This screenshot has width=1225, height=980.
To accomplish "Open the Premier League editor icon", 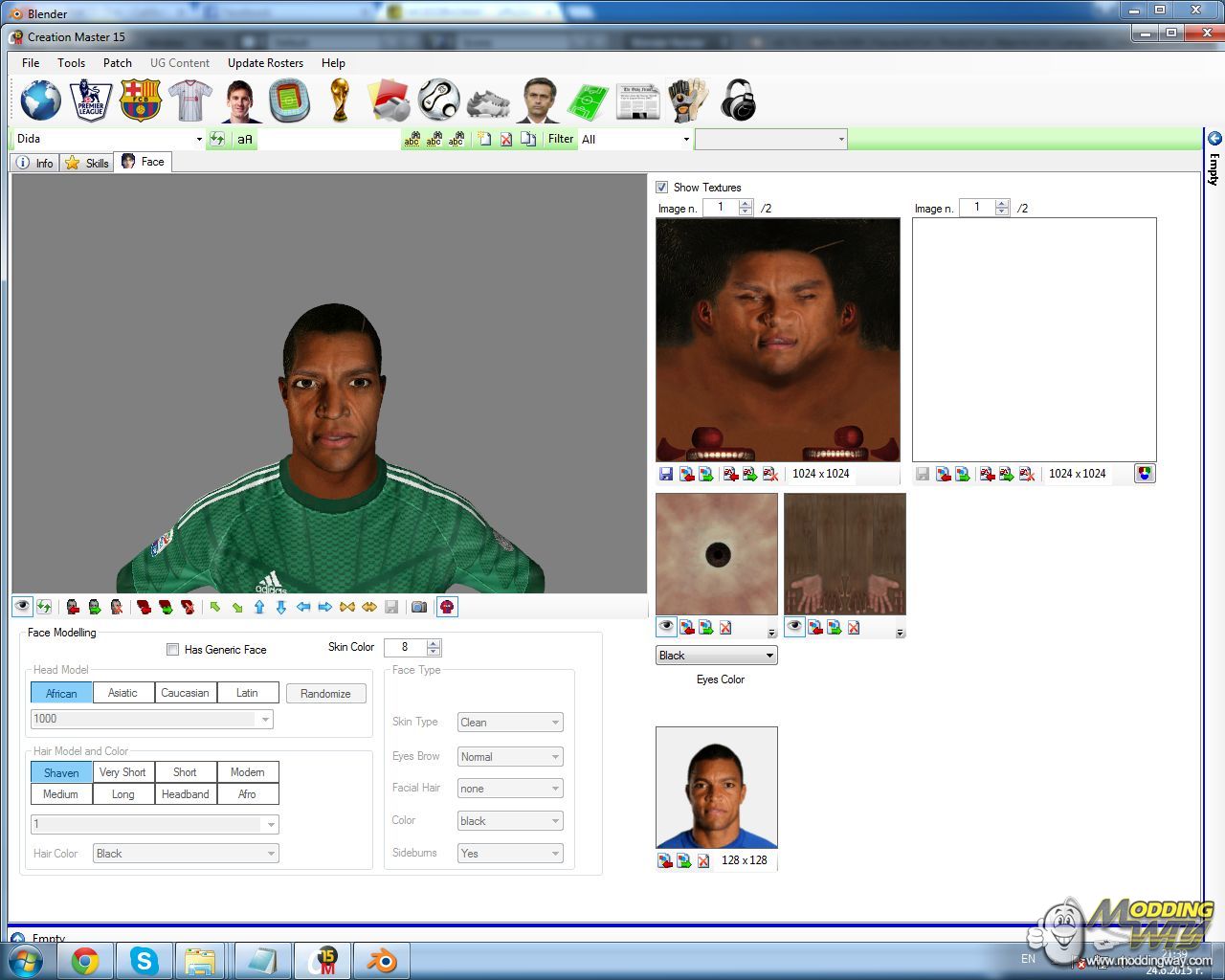I will tap(91, 100).
